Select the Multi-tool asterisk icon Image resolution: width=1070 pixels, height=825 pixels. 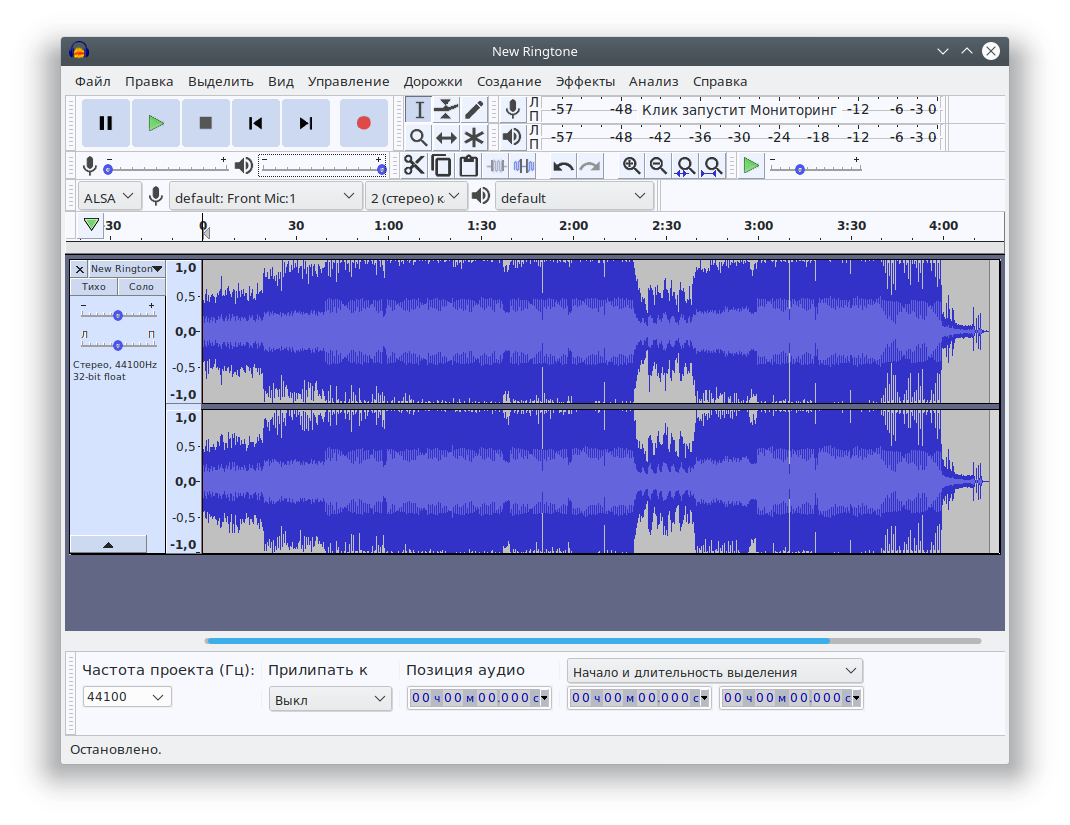474,137
